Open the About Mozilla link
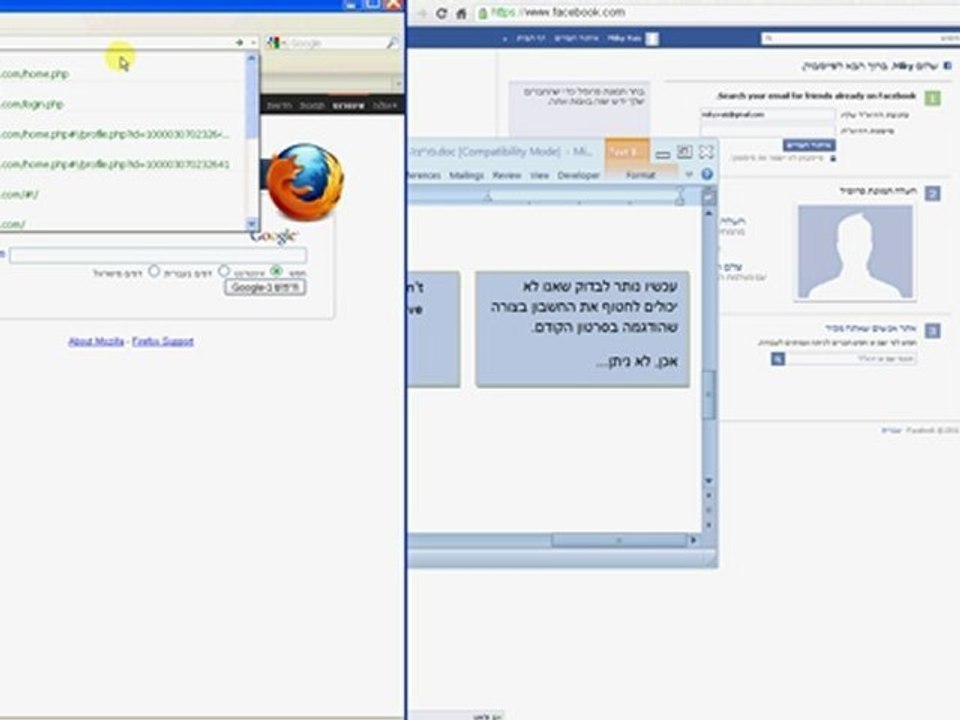 (96, 341)
